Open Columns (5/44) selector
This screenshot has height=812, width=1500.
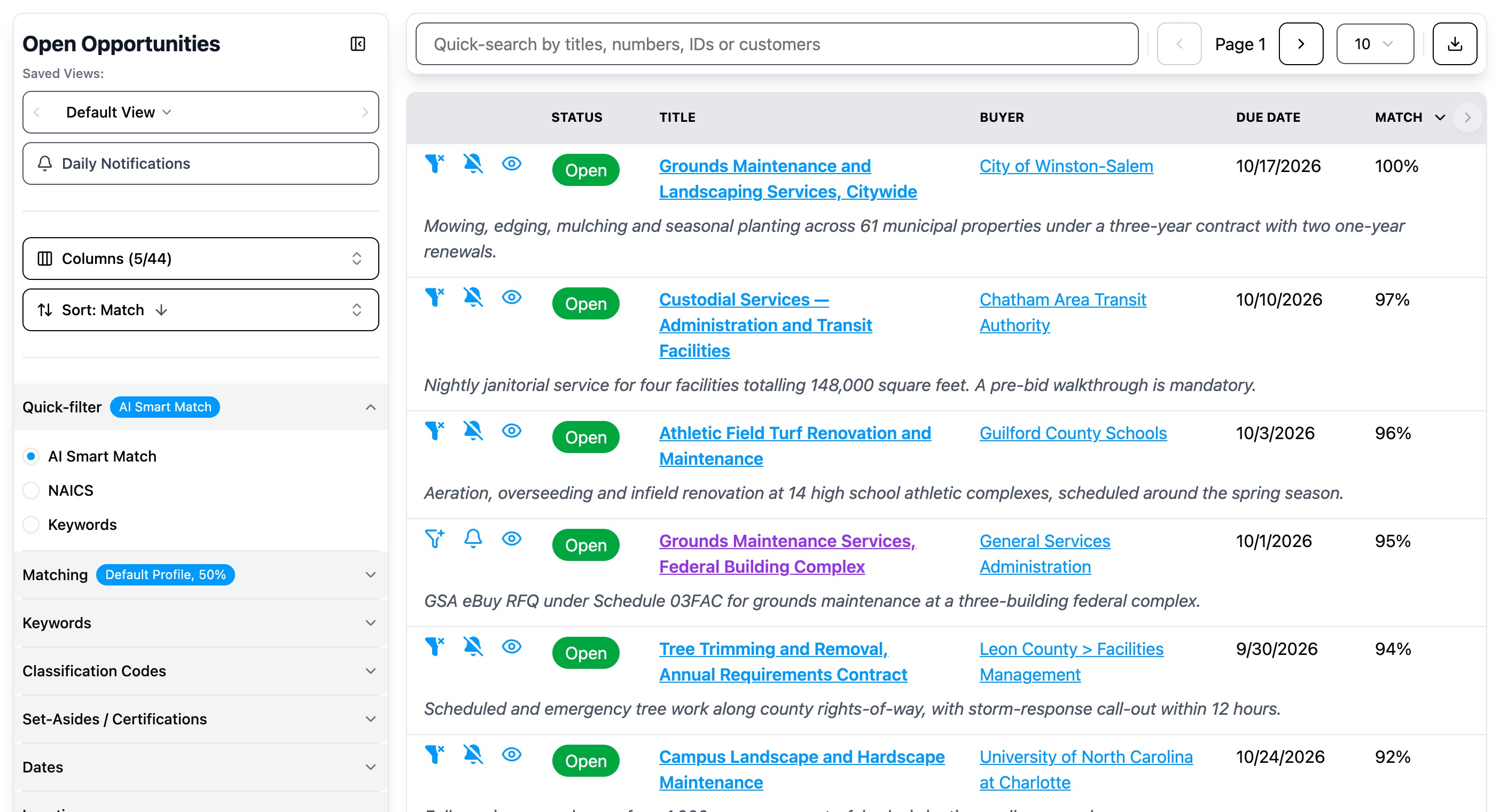click(200, 259)
